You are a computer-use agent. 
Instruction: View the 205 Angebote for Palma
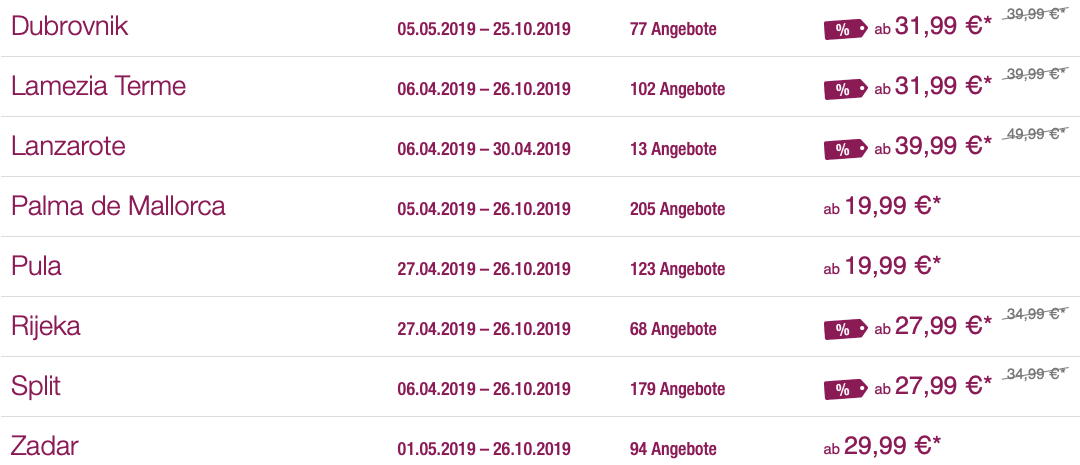pyautogui.click(x=677, y=209)
